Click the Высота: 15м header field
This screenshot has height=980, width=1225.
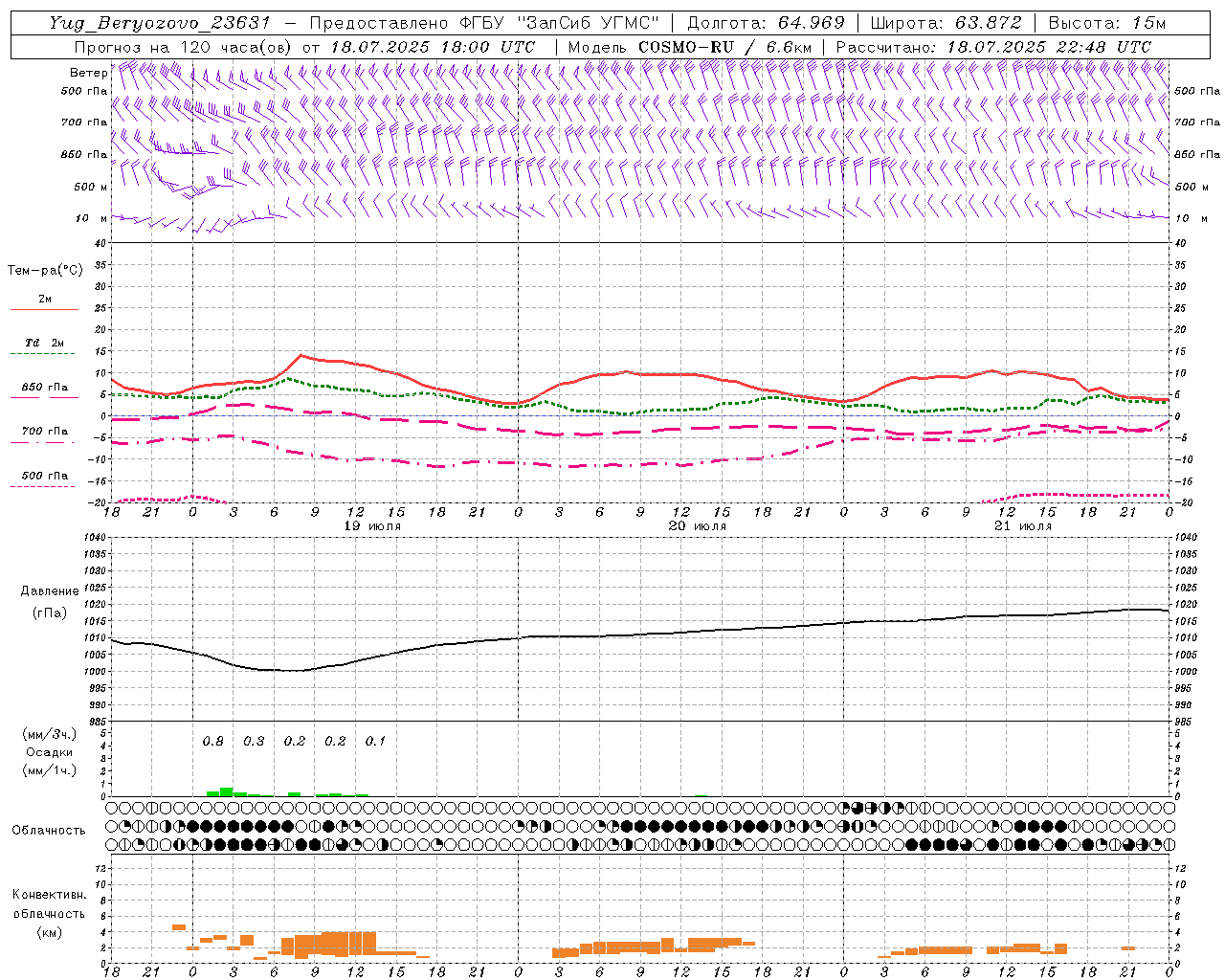(x=1107, y=23)
